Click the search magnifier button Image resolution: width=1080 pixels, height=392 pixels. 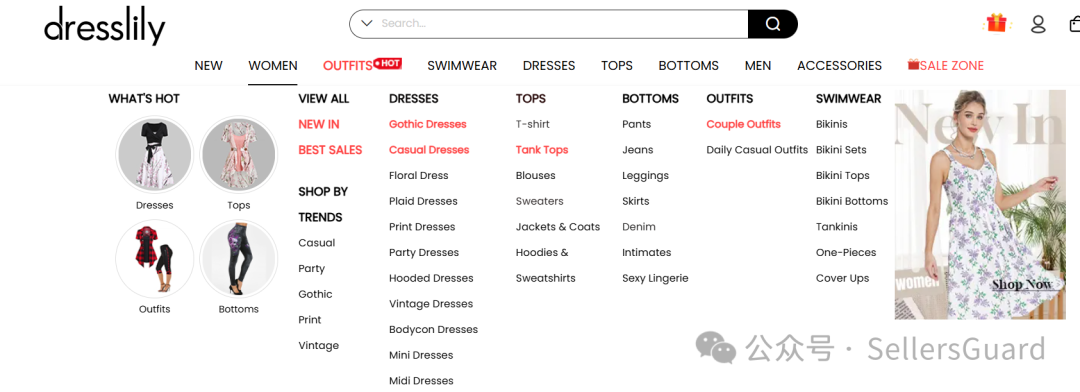pyautogui.click(x=773, y=24)
